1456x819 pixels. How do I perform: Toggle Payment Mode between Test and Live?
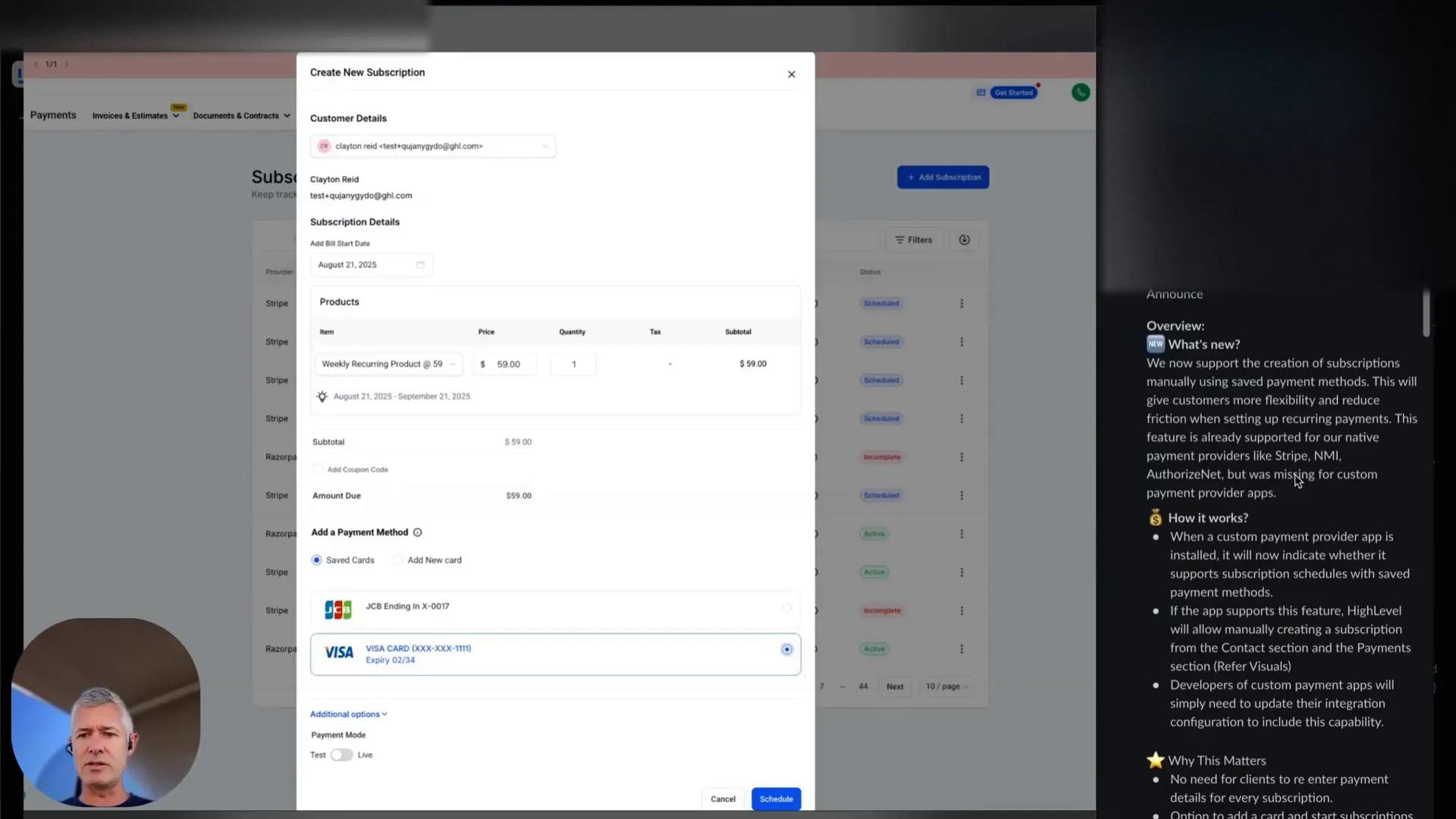pyautogui.click(x=341, y=755)
